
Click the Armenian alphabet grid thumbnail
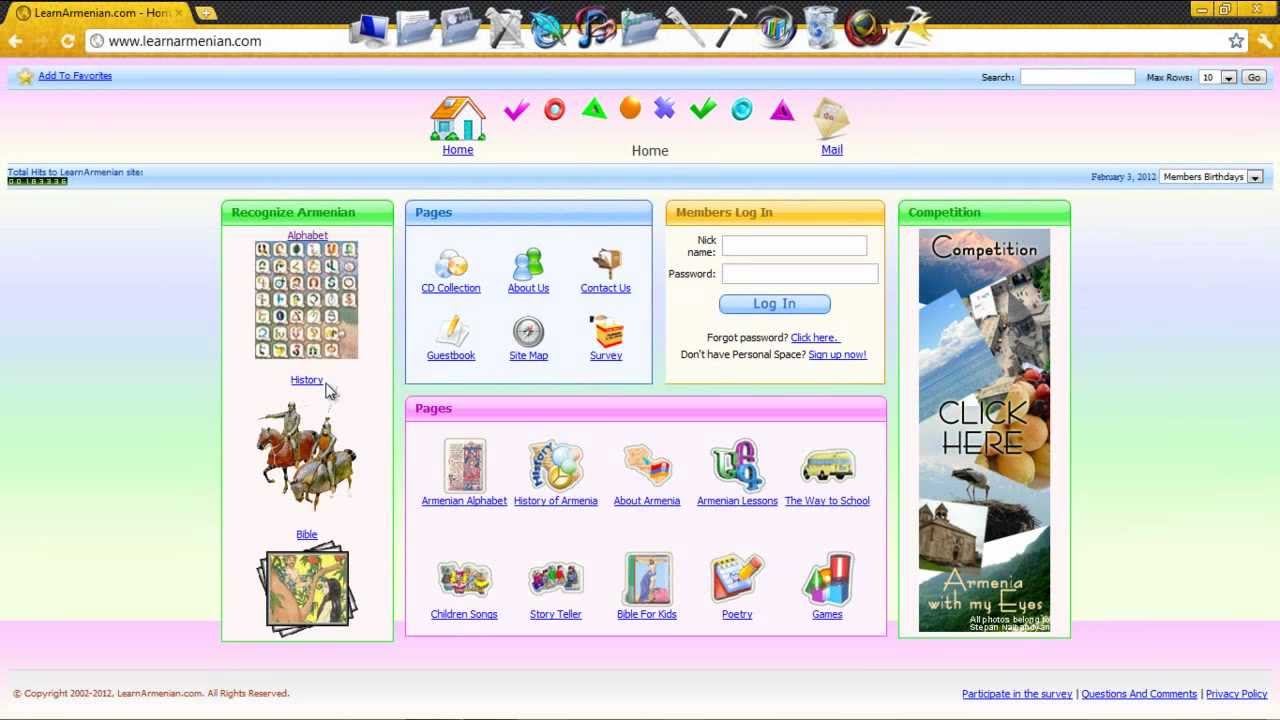point(306,300)
